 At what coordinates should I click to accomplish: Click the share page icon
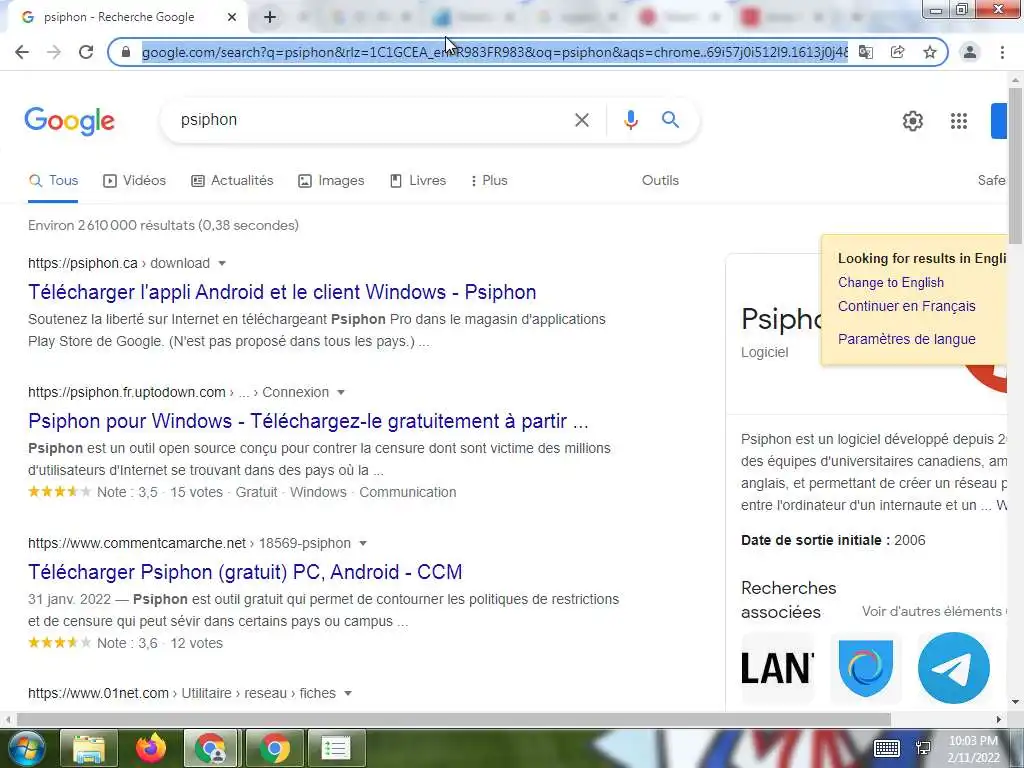(x=897, y=52)
